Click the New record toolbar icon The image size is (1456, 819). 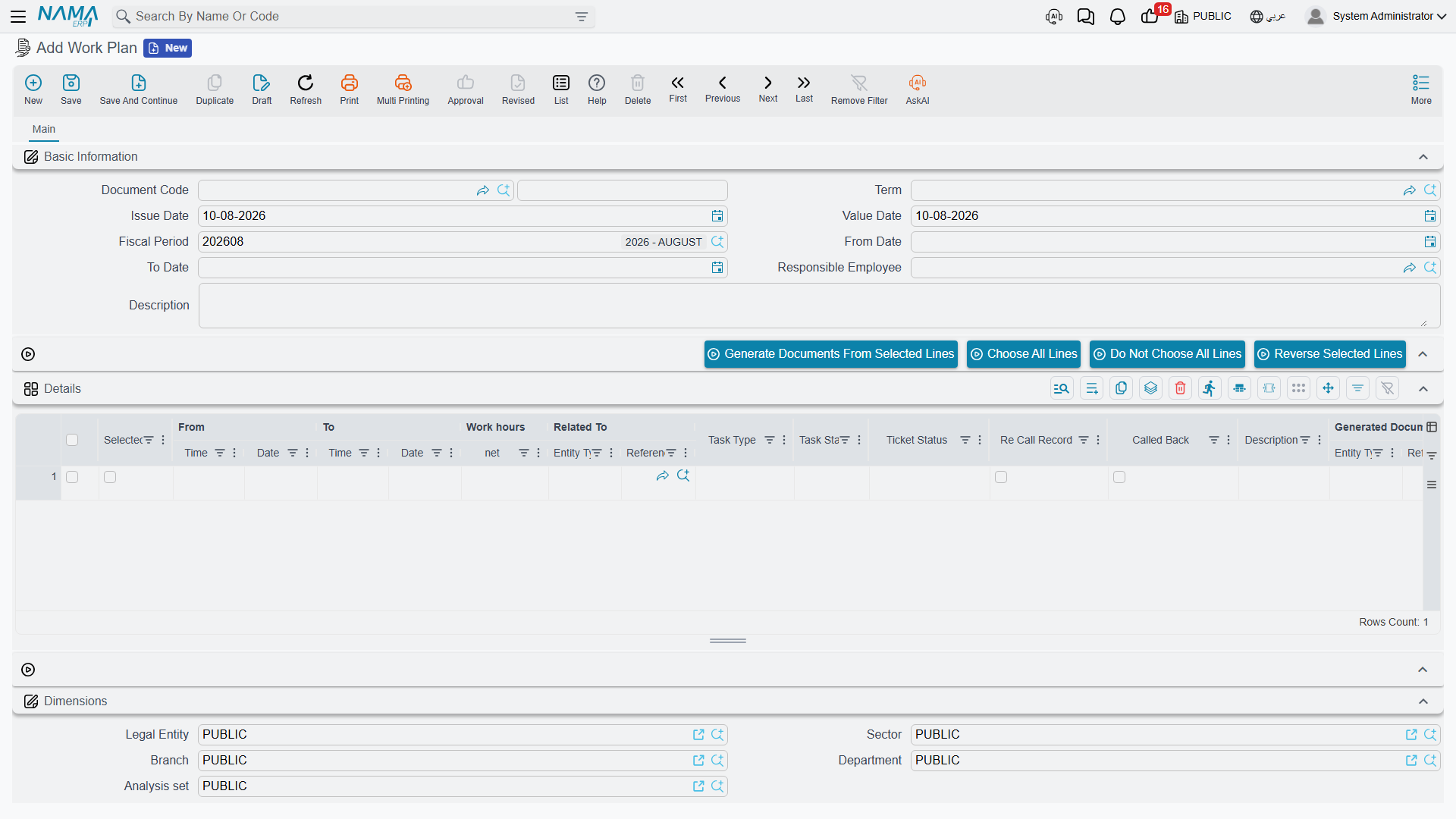[33, 89]
